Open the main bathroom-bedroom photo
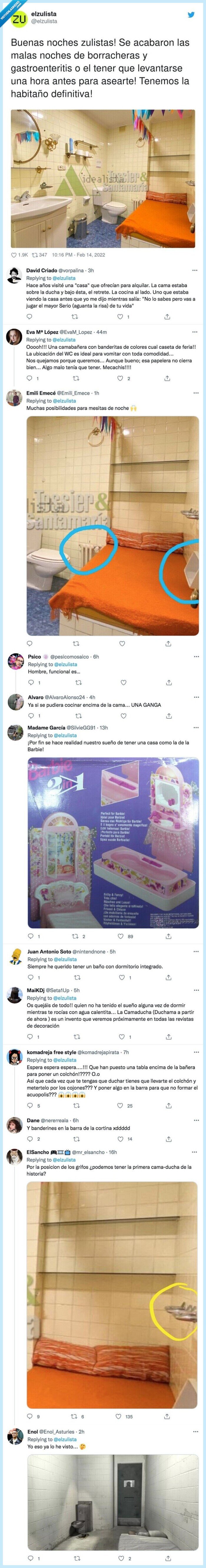 [x=103, y=179]
